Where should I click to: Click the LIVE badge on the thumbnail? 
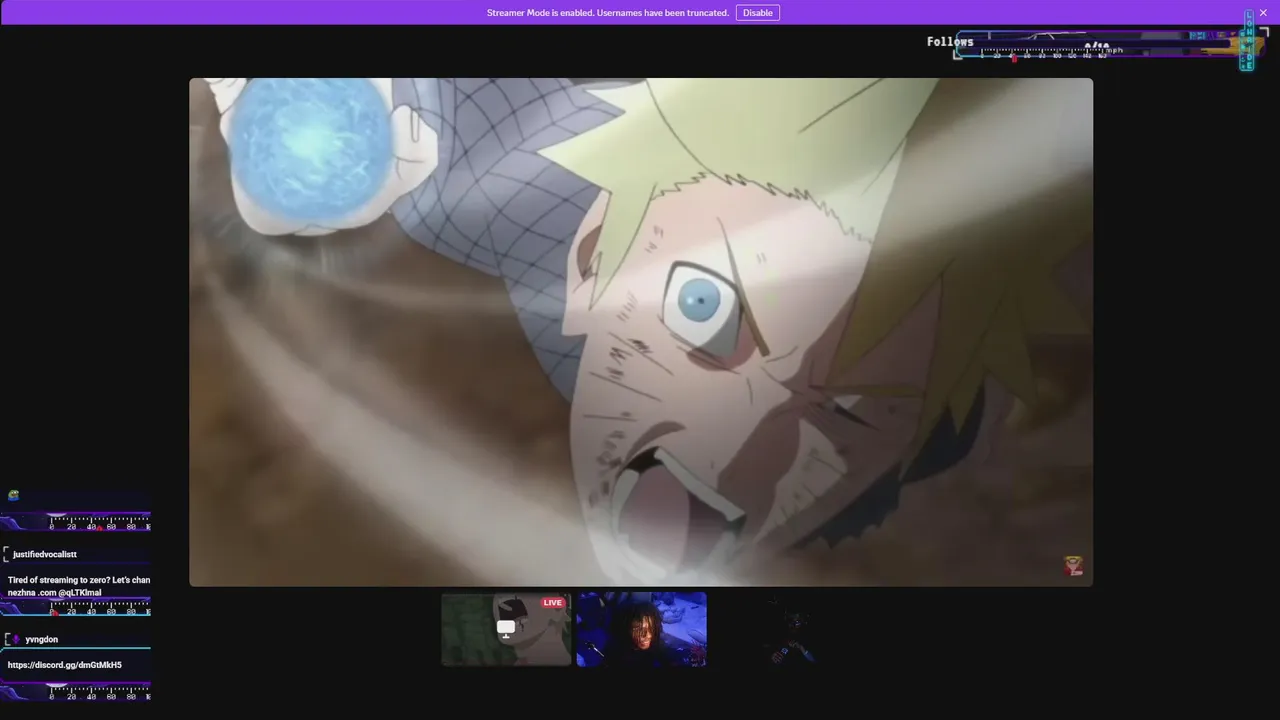click(553, 603)
